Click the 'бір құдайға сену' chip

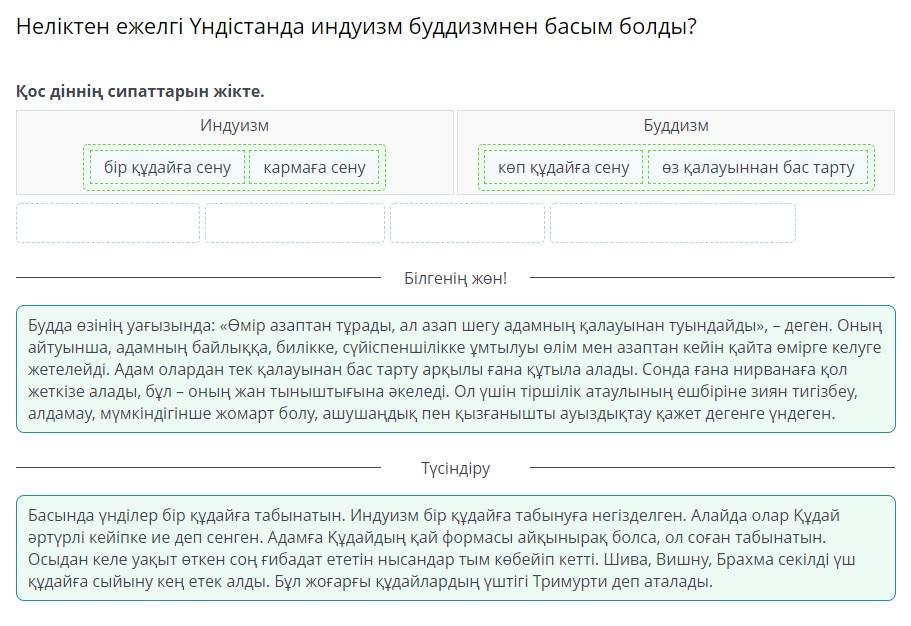(x=167, y=168)
